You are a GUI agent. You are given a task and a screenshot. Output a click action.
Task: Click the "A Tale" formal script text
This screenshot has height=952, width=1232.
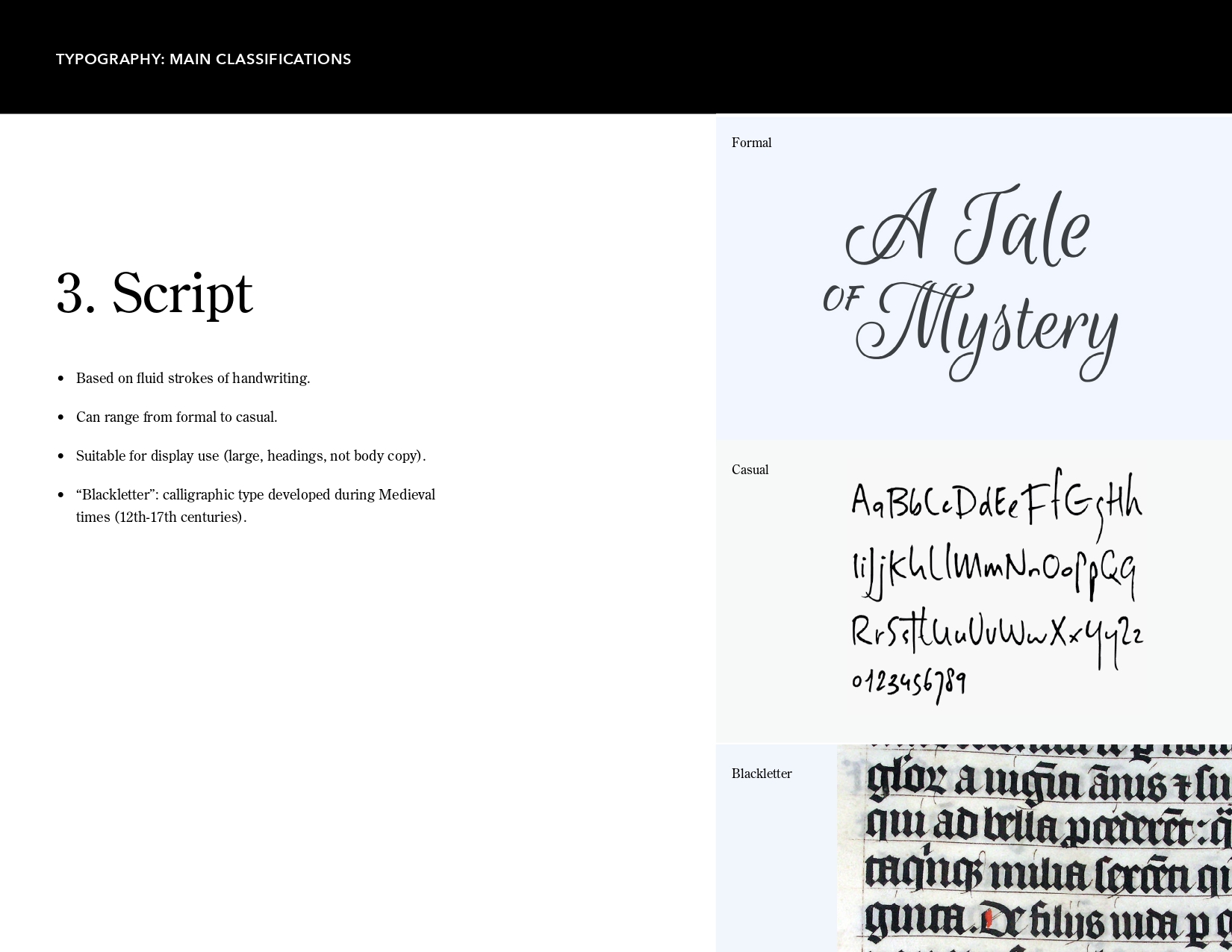(968, 228)
